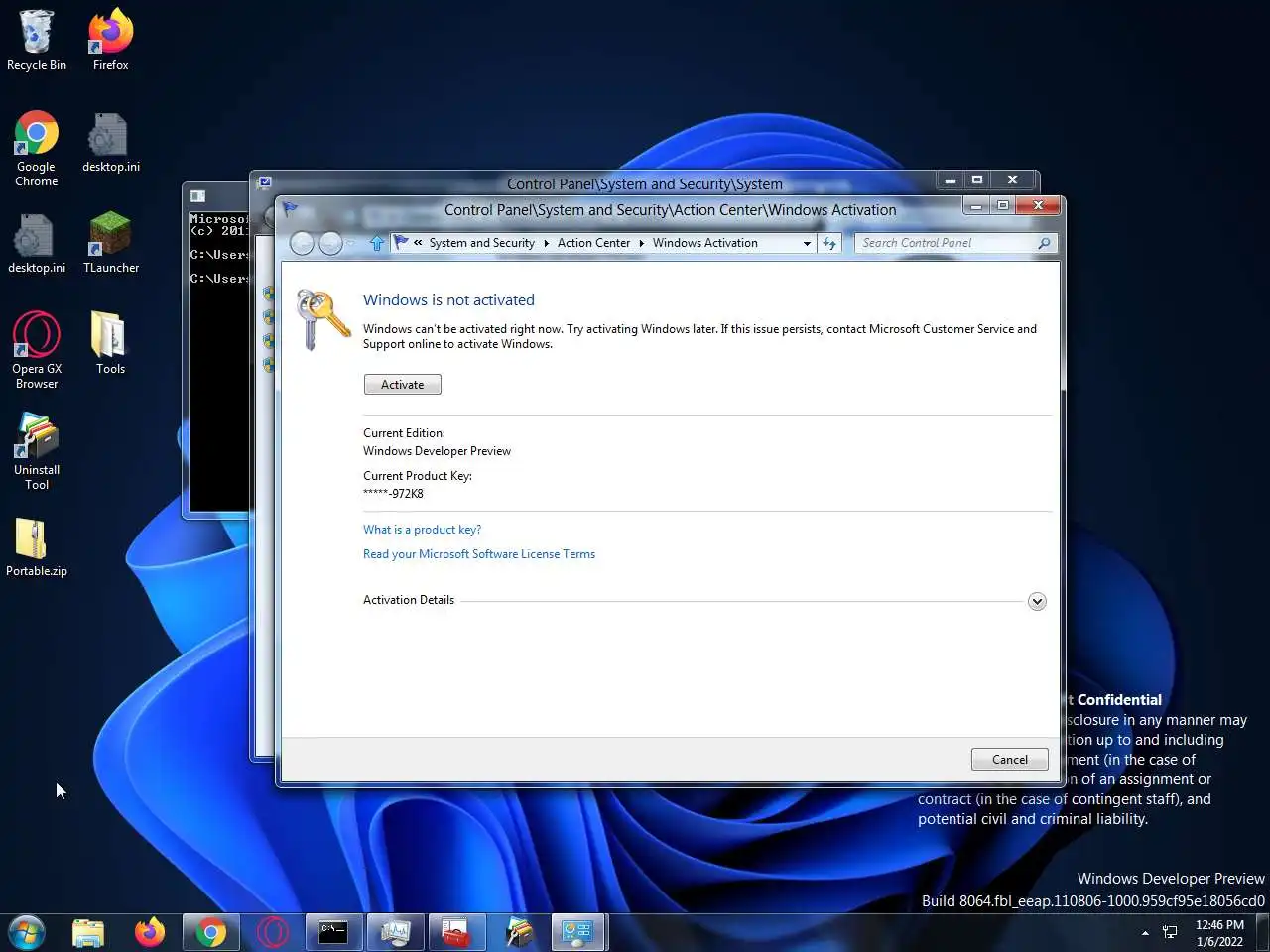Open the address bar history dropdown
This screenshot has width=1270, height=952.
[807, 243]
